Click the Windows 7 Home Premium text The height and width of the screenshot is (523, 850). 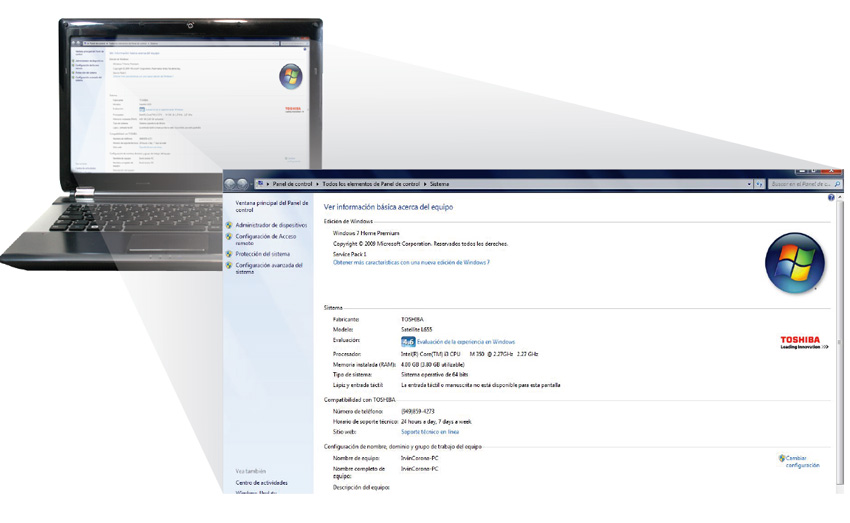tap(366, 233)
